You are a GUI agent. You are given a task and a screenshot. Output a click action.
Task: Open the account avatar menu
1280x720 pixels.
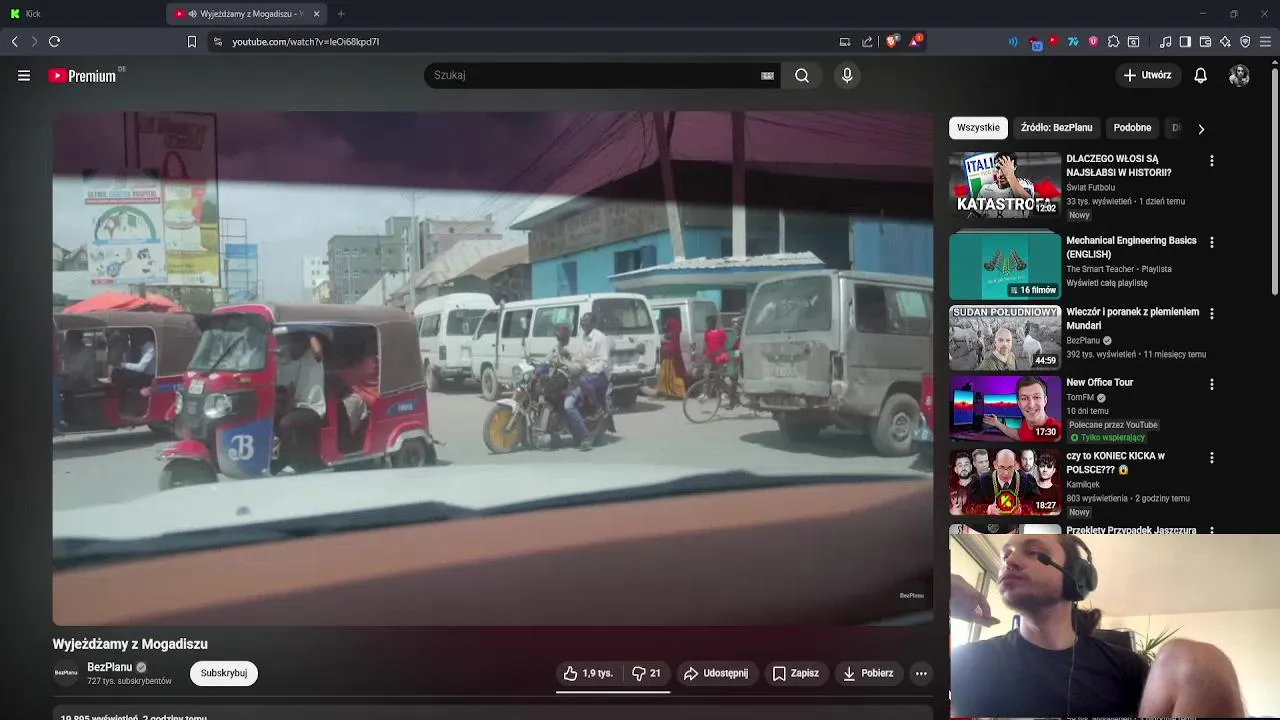click(1239, 75)
